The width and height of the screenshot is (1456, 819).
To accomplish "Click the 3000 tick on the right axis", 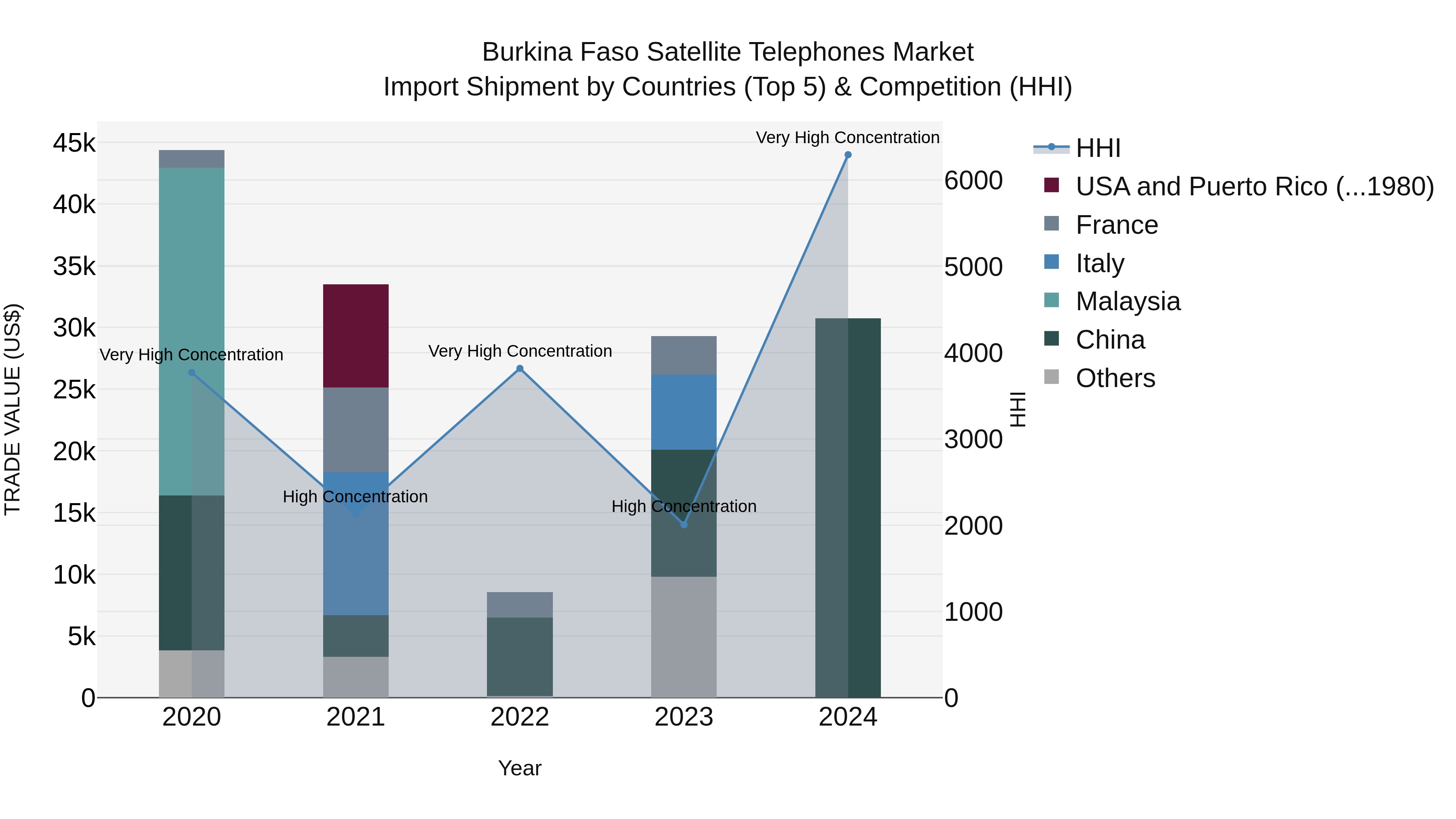I will coord(973,439).
